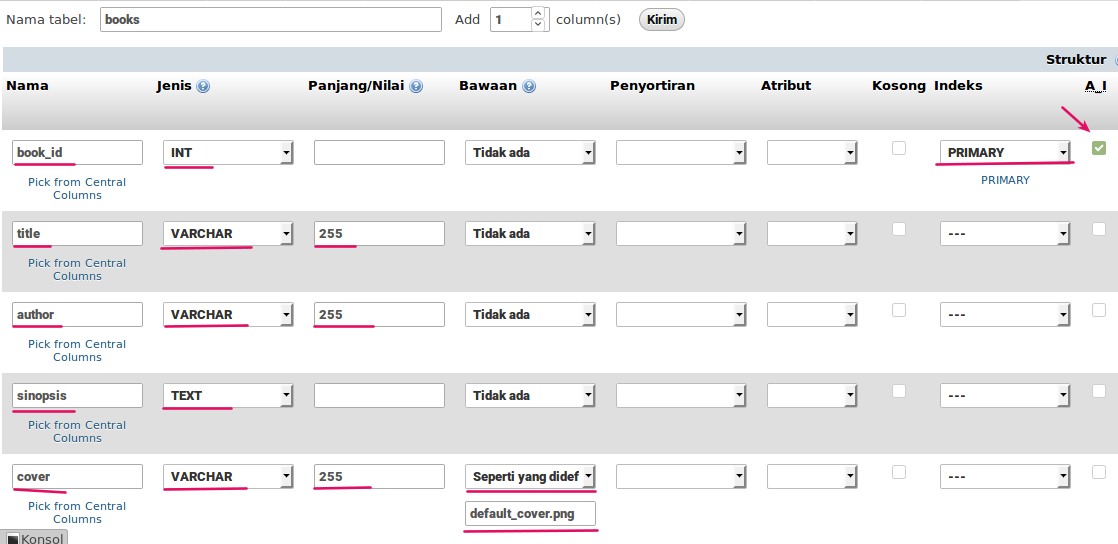Click Pick from Central Columns under cover

point(77,513)
